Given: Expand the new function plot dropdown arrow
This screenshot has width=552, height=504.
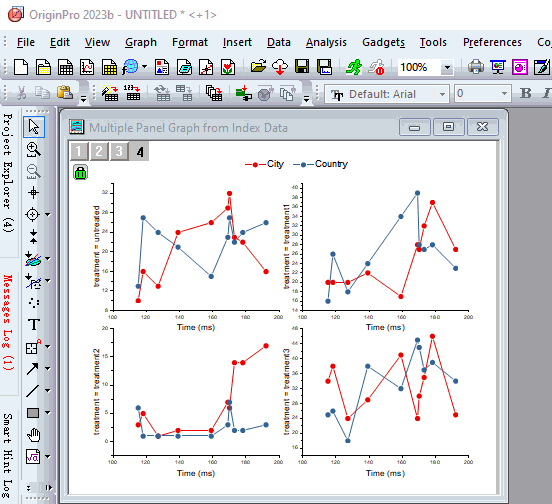Looking at the screenshot, I should click(x=144, y=66).
